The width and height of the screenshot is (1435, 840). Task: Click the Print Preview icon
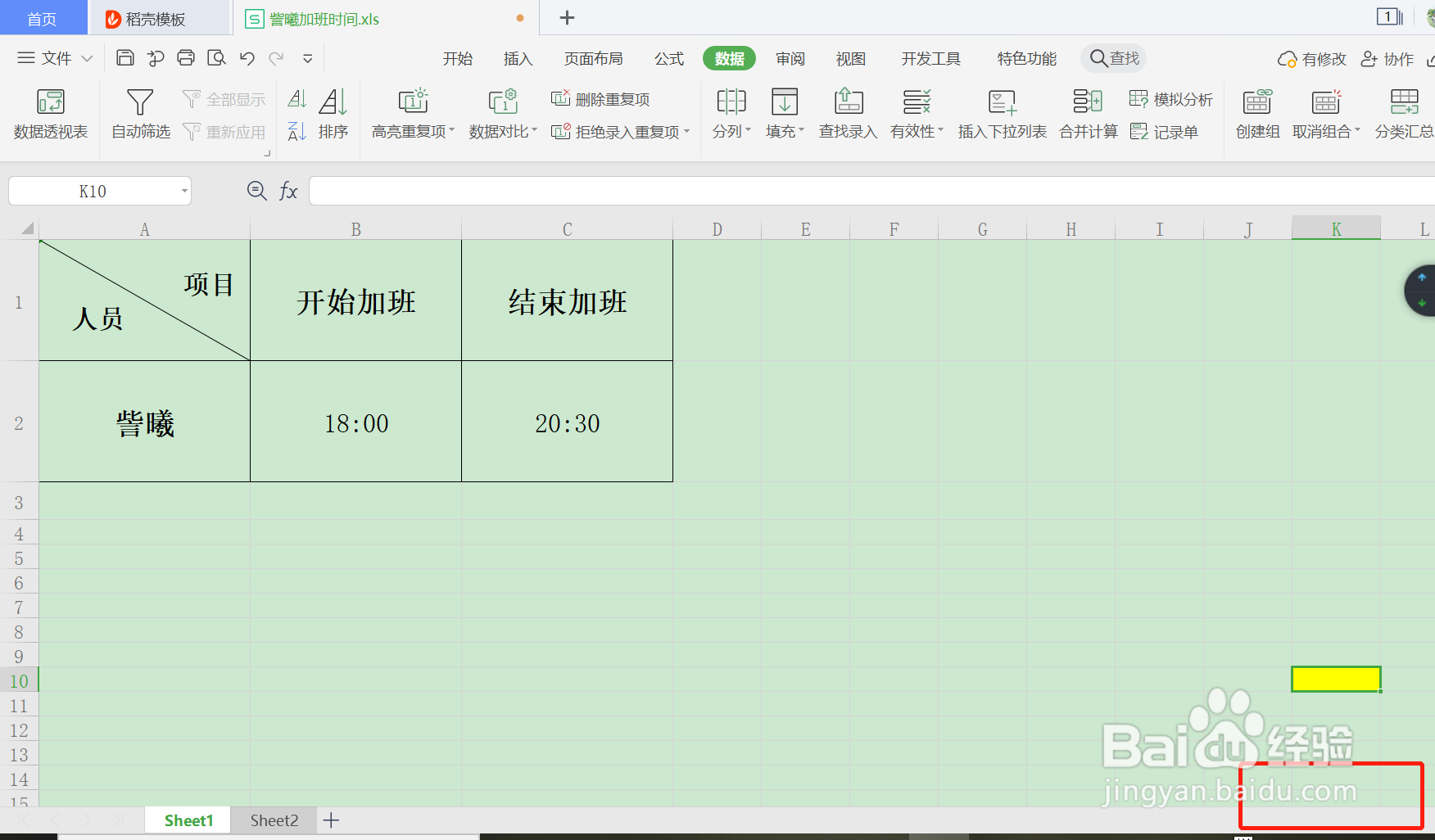coord(216,58)
